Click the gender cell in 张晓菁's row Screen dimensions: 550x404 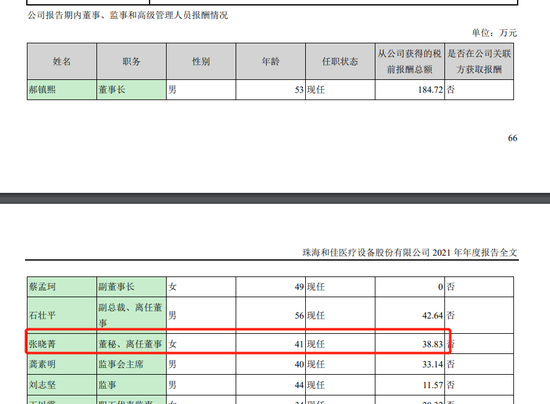201,344
